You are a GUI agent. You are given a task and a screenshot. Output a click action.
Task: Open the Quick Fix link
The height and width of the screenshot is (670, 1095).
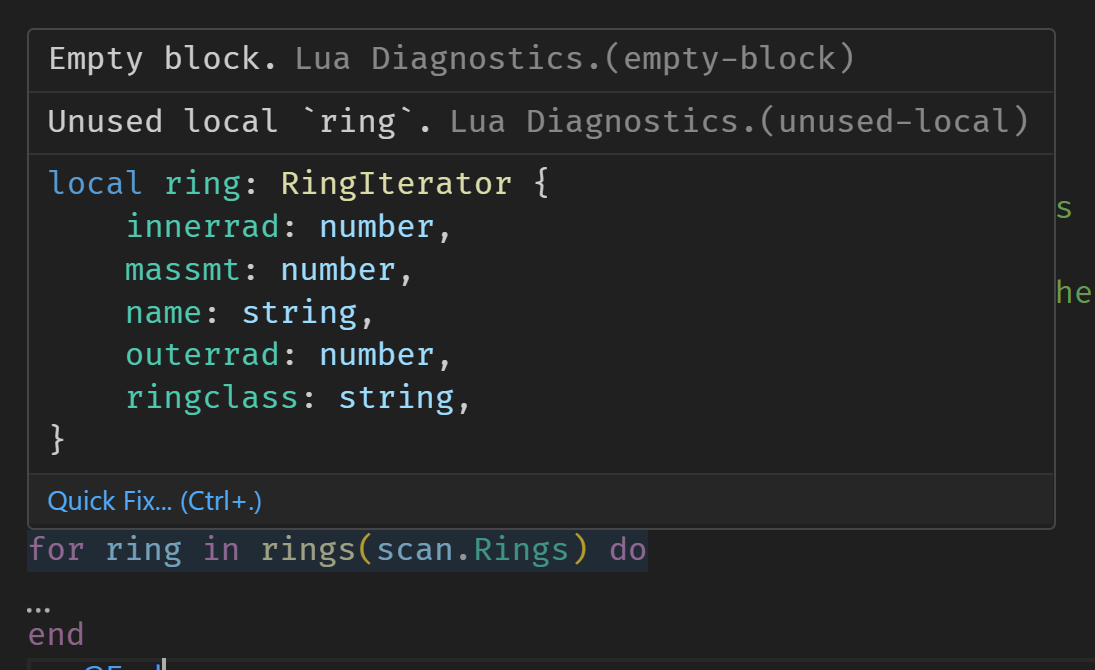(x=154, y=501)
